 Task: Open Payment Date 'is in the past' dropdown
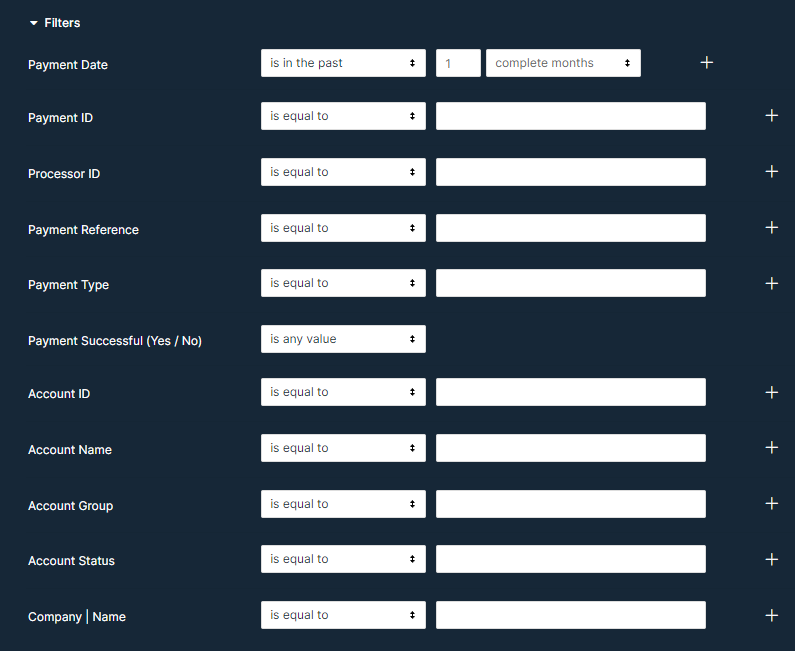tap(343, 63)
